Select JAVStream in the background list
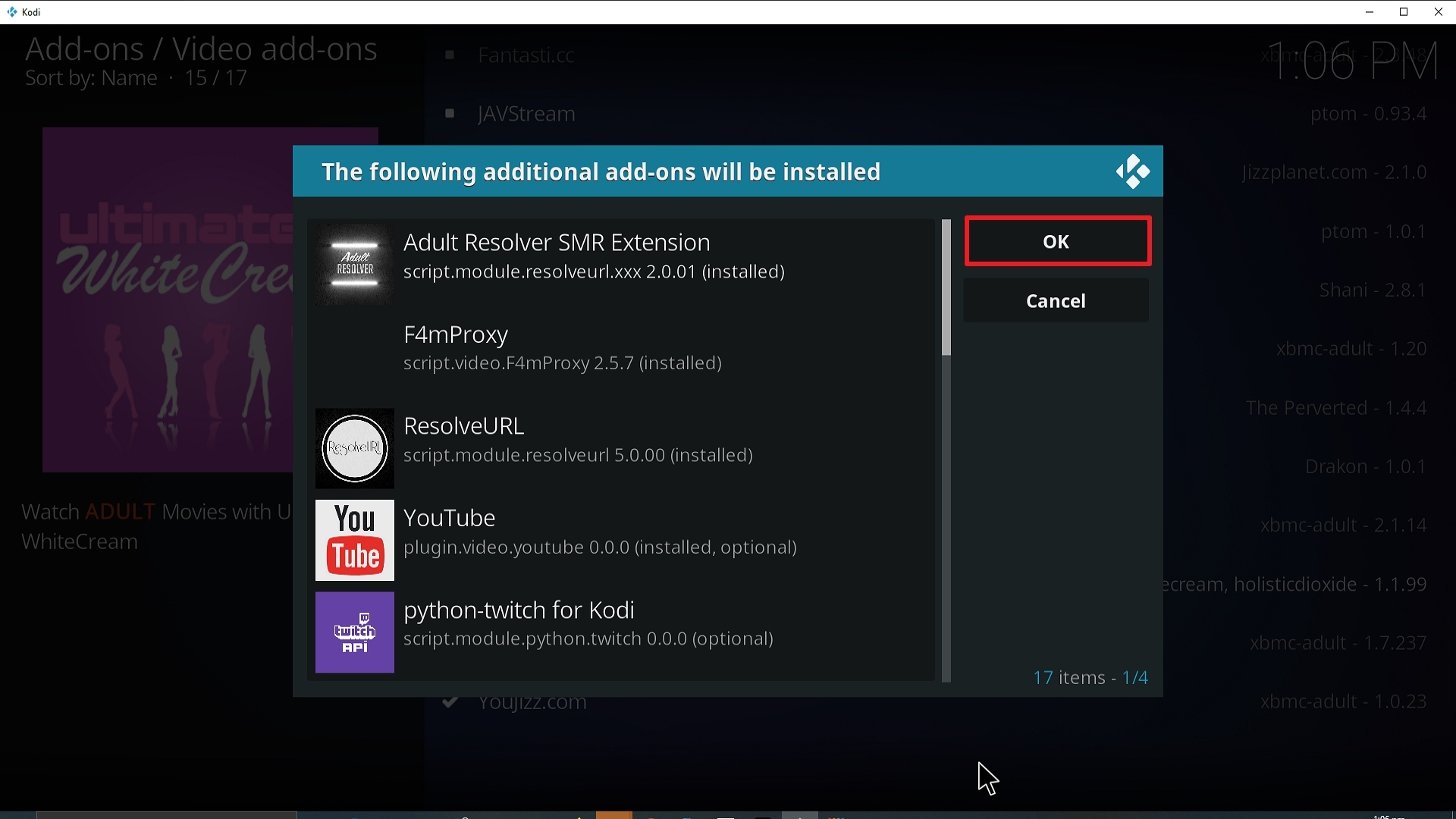The height and width of the screenshot is (819, 1456). 526,114
